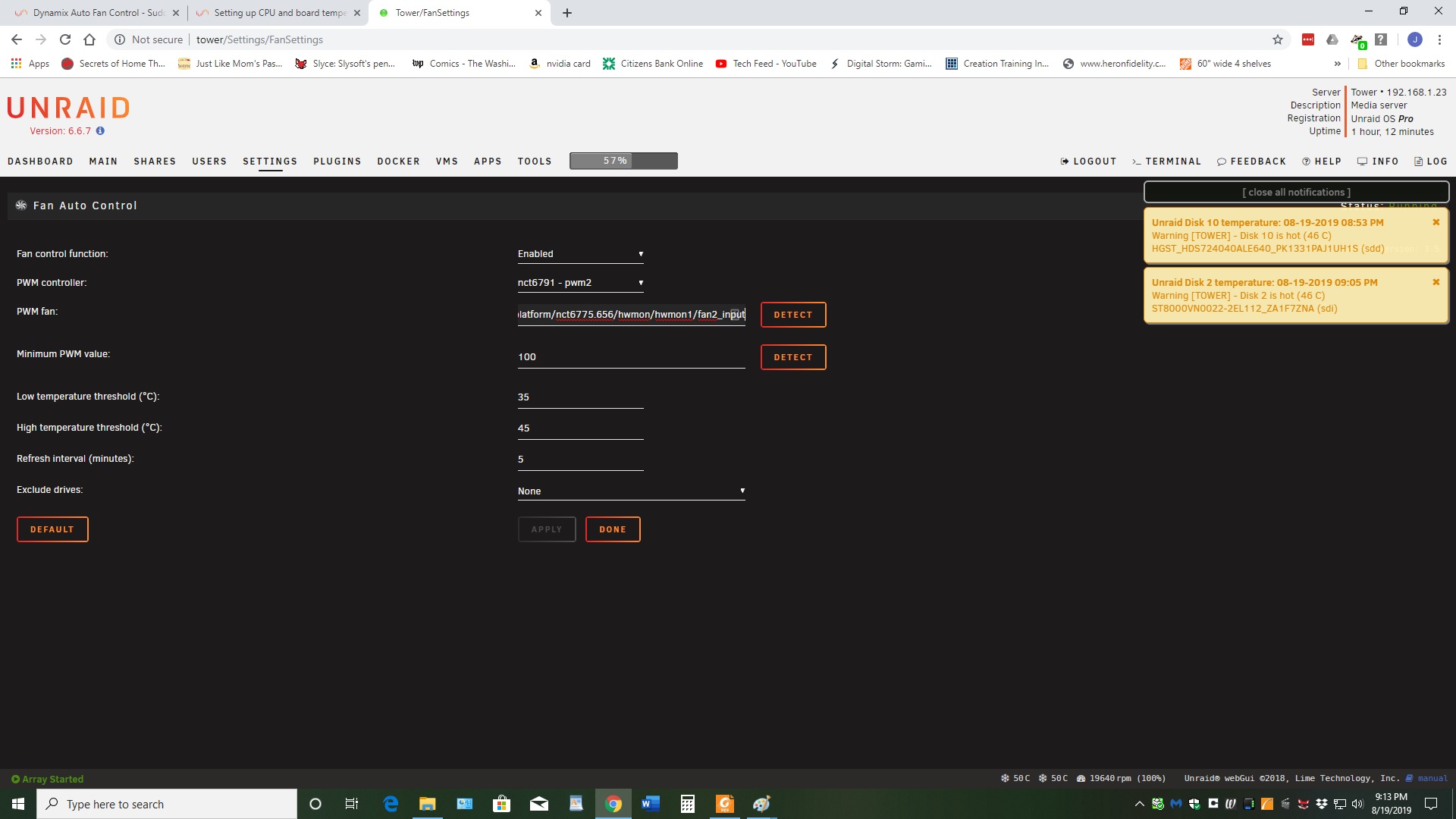Open File Explorer from taskbar
This screenshot has width=1456, height=819.
(428, 804)
